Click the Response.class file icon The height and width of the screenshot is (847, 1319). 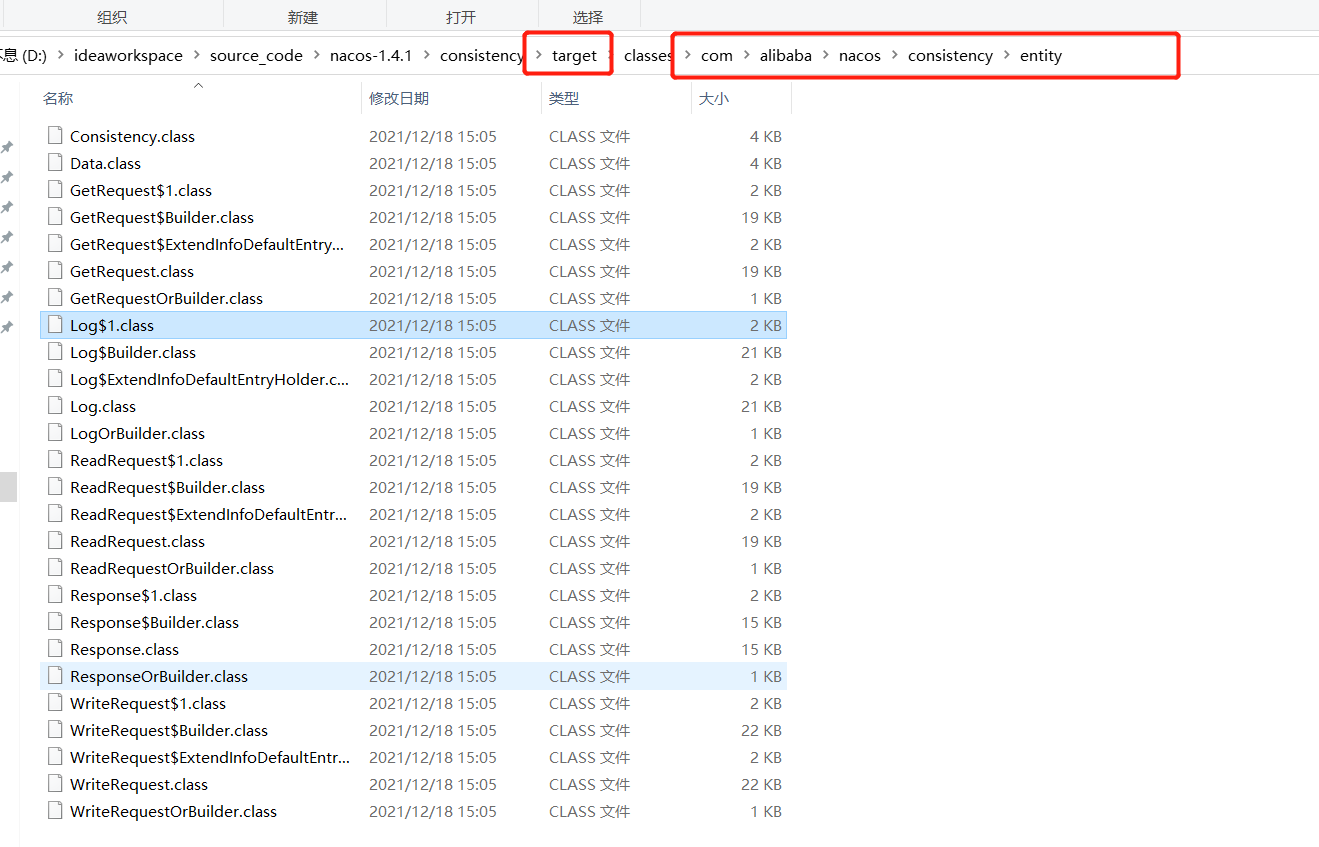coord(55,649)
